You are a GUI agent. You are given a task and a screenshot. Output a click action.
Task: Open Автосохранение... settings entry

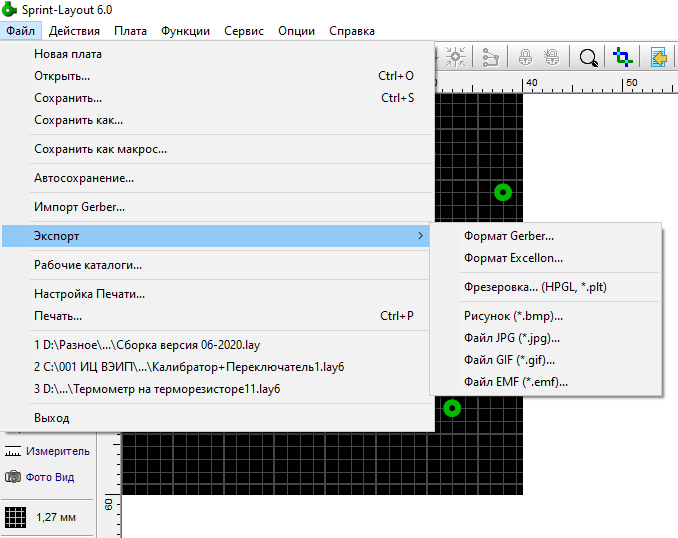[x=218, y=178]
